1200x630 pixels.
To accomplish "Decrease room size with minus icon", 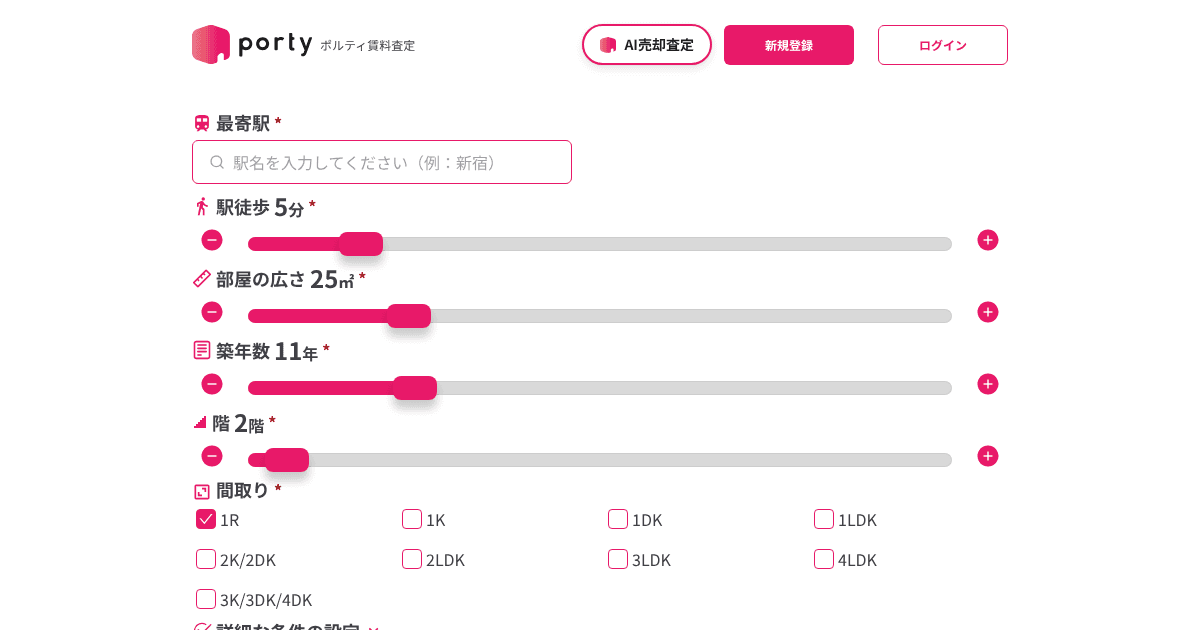I will click(212, 312).
